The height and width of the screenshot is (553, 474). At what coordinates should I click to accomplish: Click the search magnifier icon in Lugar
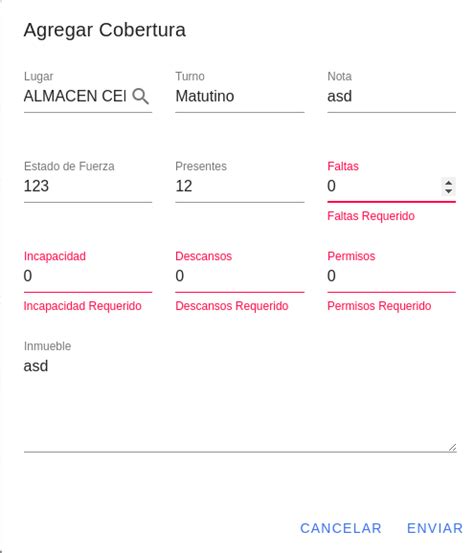click(141, 96)
